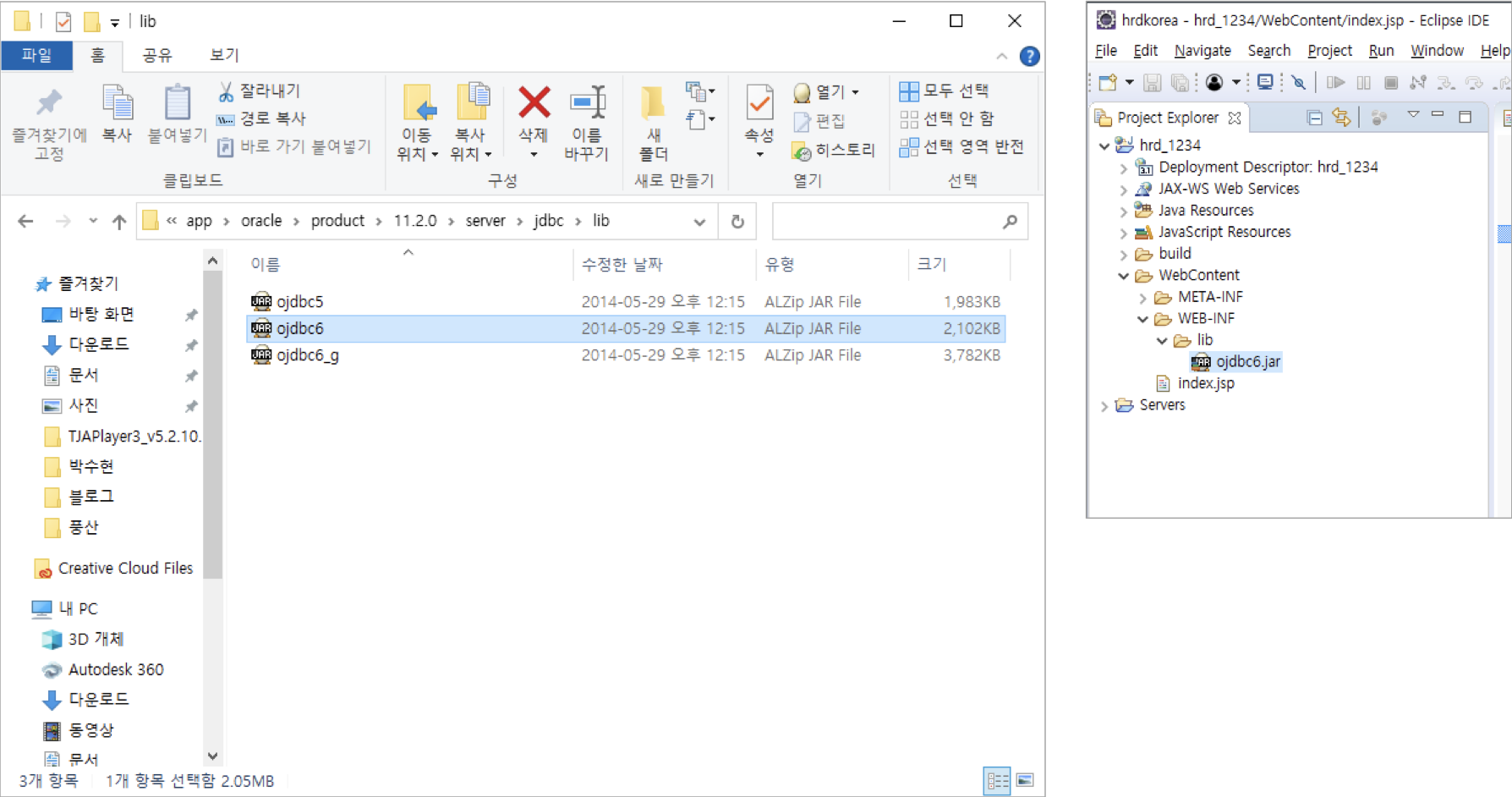Go up one folder level arrow
This screenshot has width=1512, height=797.
point(119,222)
